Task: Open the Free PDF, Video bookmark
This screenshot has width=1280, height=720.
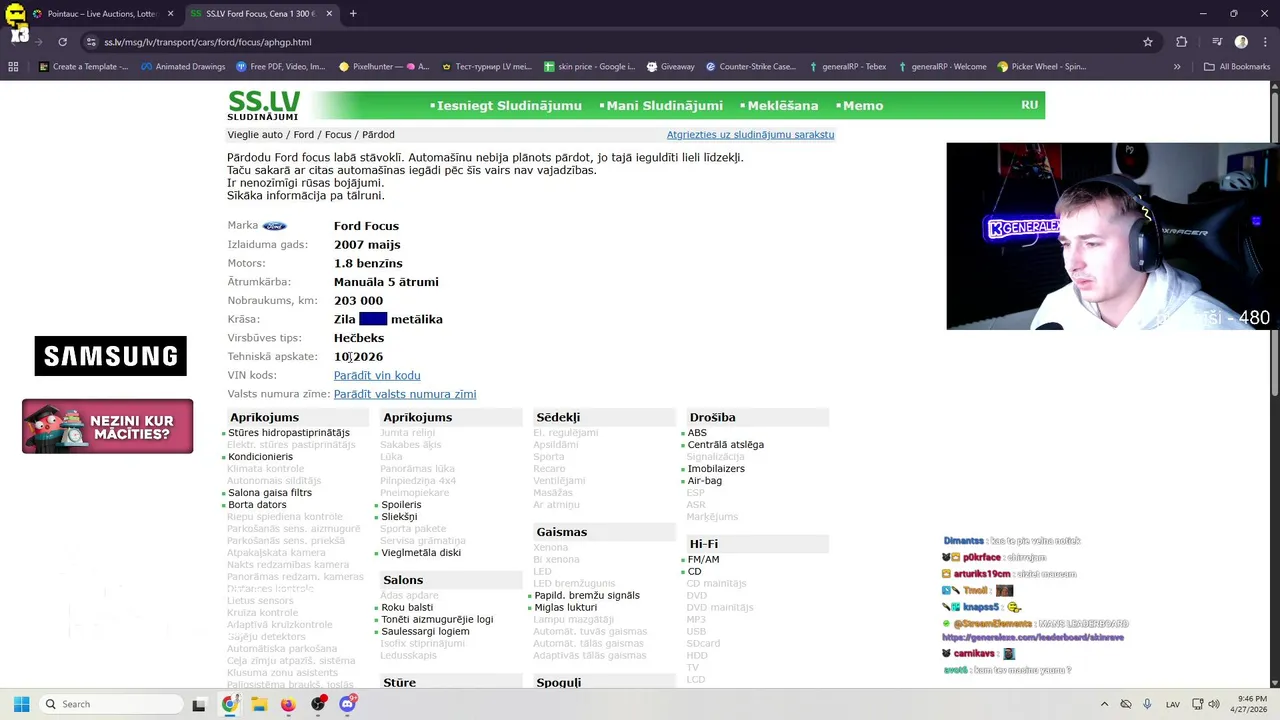Action: point(281,67)
